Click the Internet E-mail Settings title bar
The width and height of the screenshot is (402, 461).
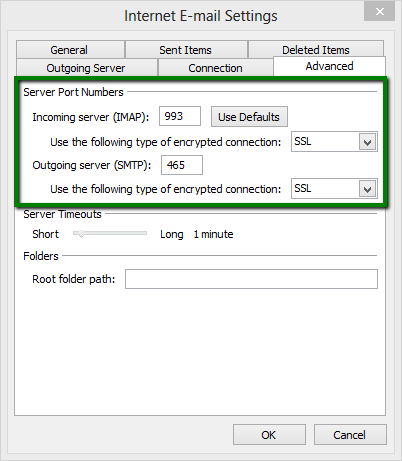pyautogui.click(x=201, y=16)
